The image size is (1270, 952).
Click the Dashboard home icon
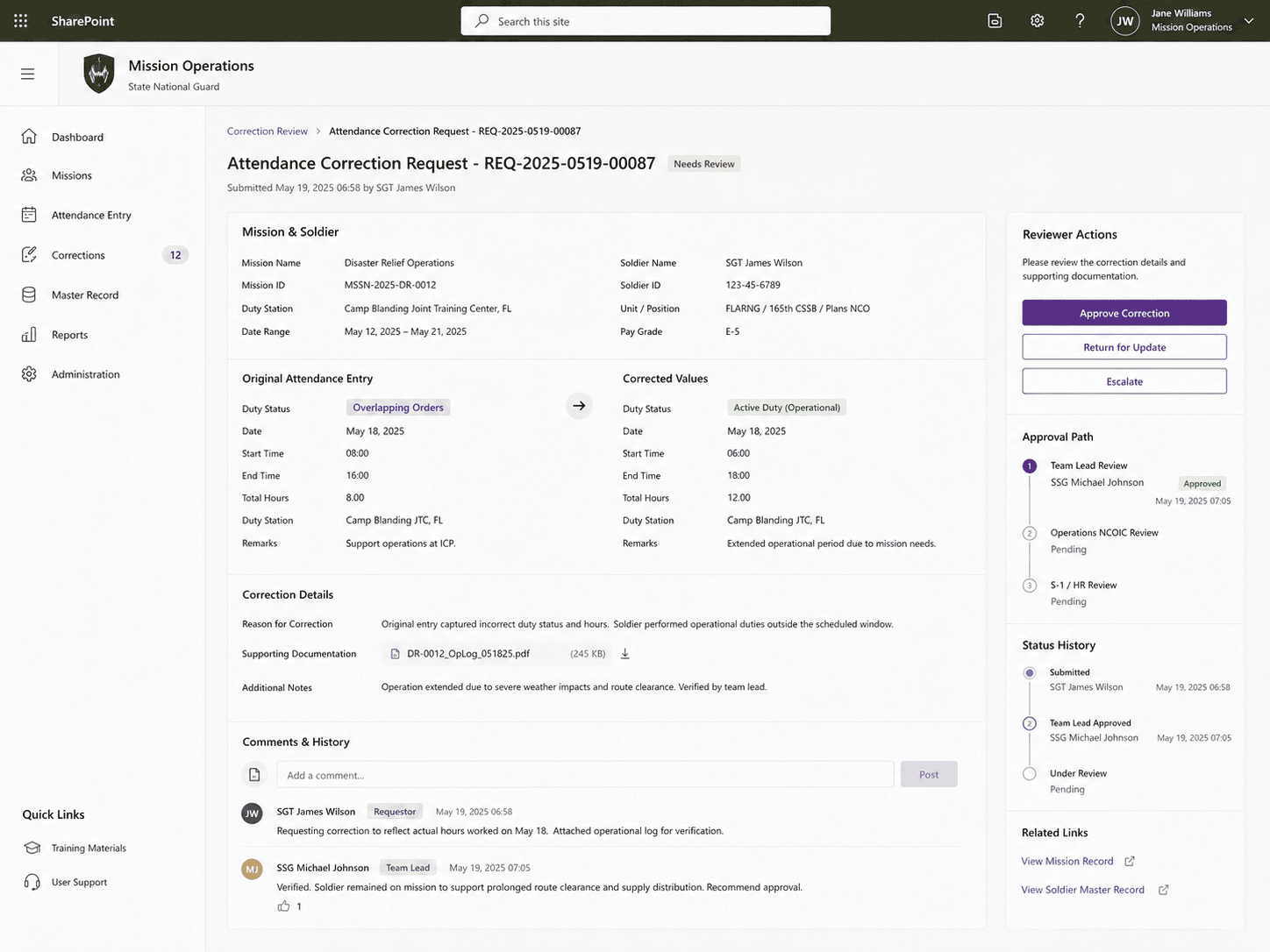coord(29,137)
